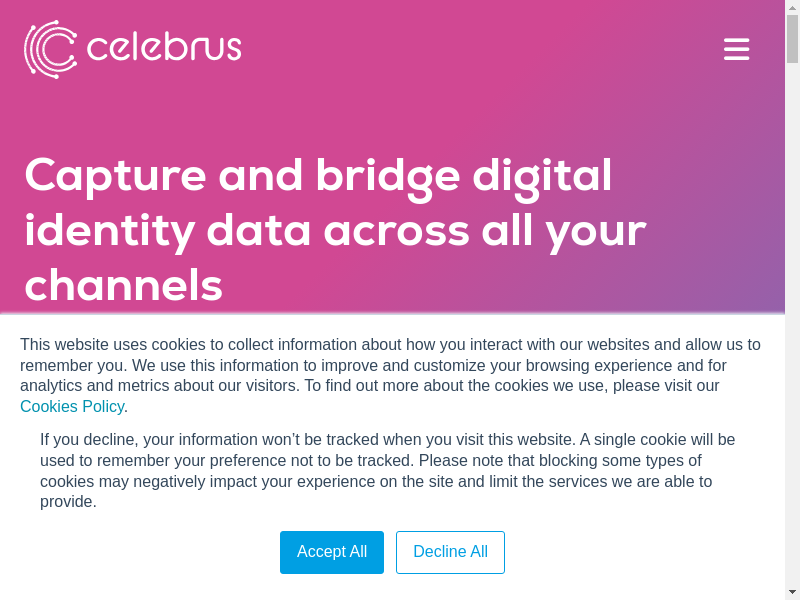The image size is (800, 600).
Task: Click the Celebrus wordmark text
Action: (164, 47)
